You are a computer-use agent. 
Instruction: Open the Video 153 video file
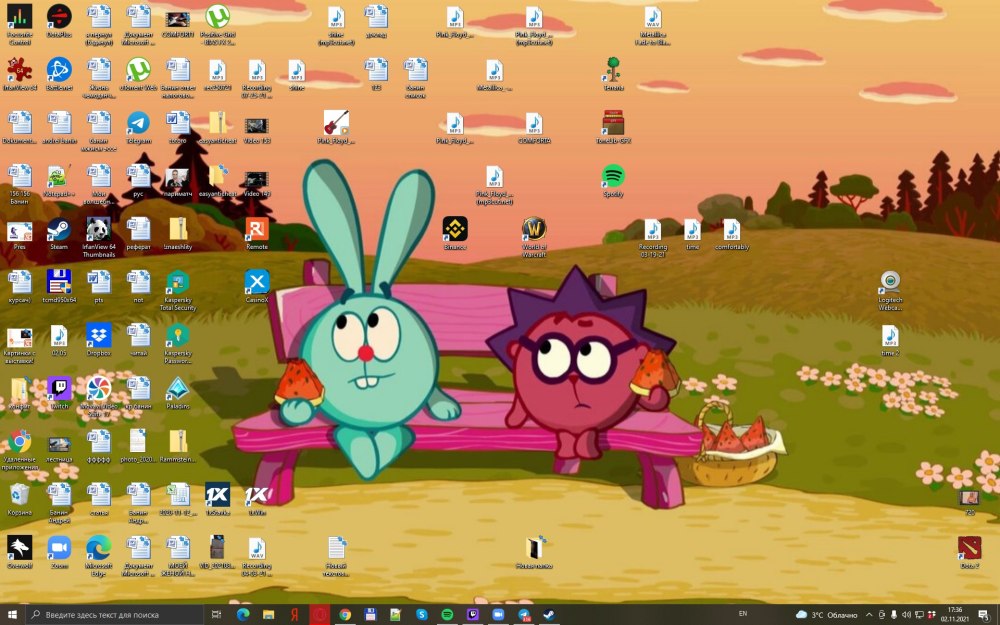[x=257, y=128]
